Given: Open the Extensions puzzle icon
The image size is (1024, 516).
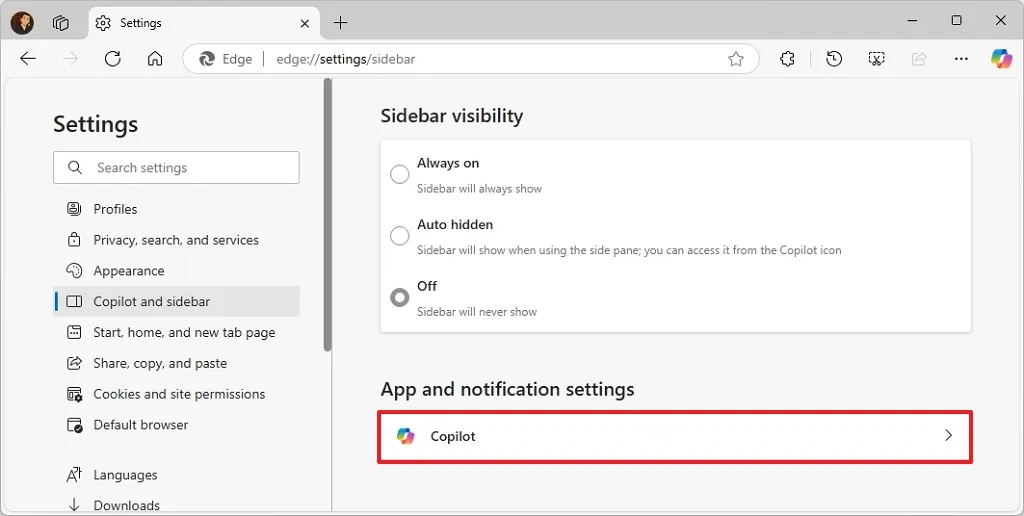Looking at the screenshot, I should [x=788, y=59].
